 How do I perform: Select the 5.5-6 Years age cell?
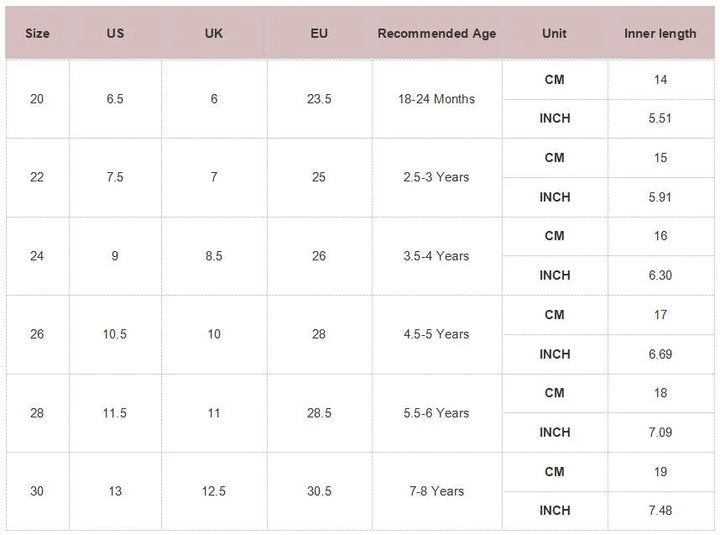point(437,413)
